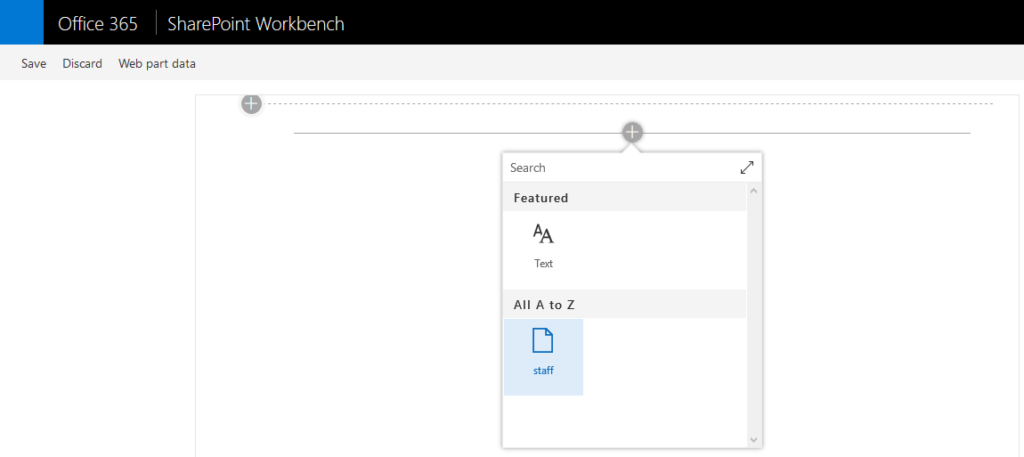Click the staff label in the toolbox
1024x457 pixels.
point(543,370)
